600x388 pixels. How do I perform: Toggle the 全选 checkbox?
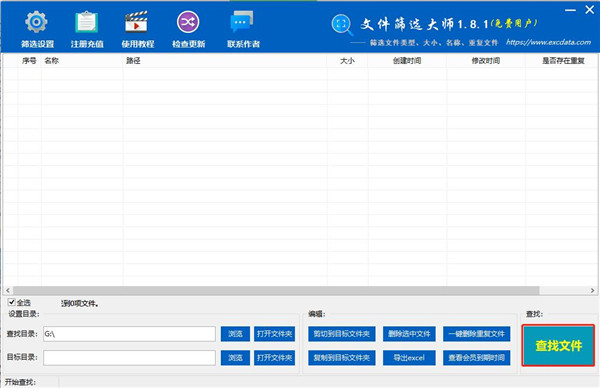11,302
